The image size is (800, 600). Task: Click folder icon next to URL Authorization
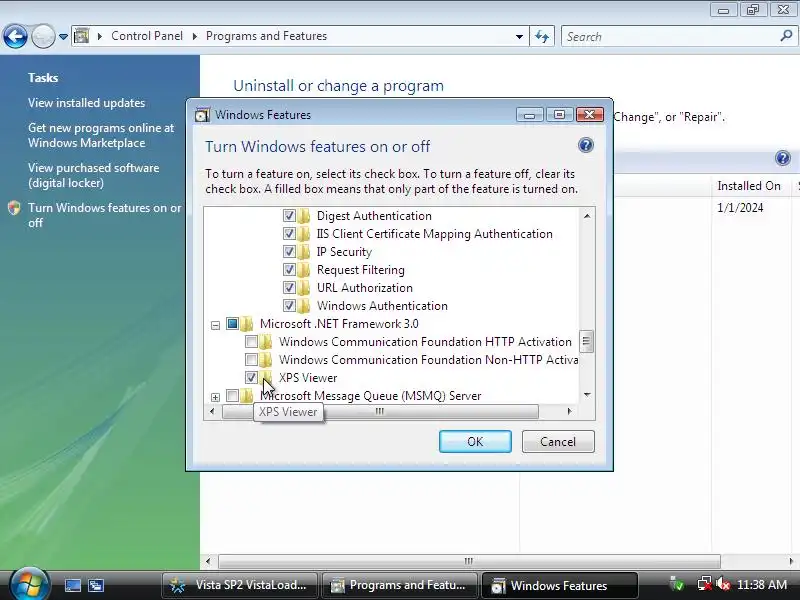pos(304,288)
